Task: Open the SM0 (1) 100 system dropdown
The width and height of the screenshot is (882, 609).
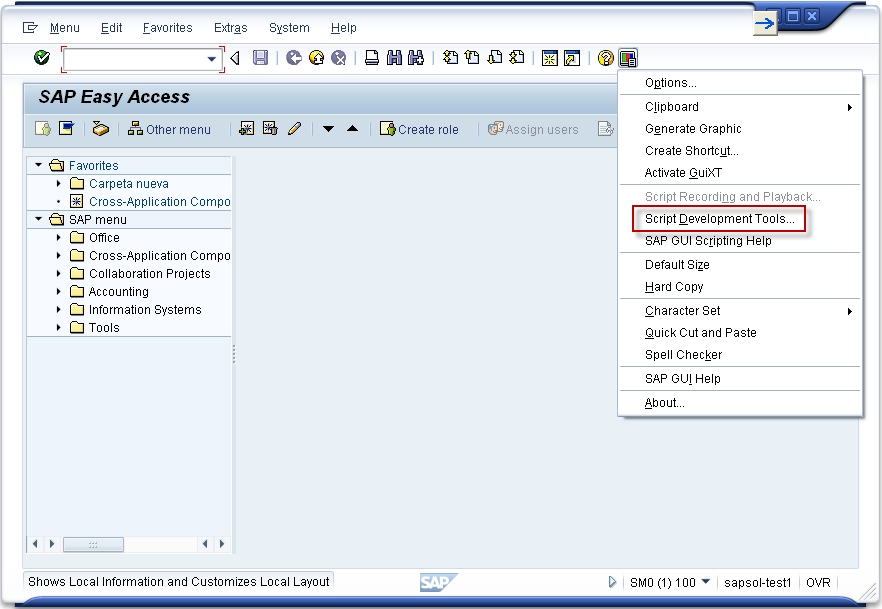Action: 706,581
